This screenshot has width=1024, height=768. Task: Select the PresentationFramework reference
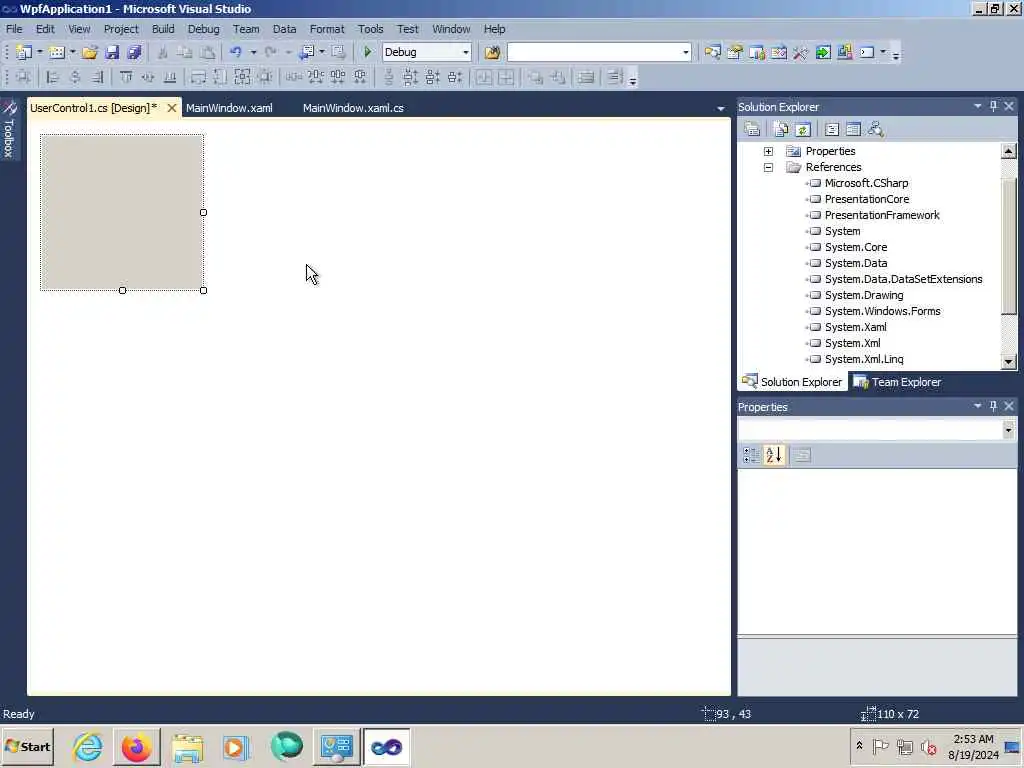[x=882, y=215]
